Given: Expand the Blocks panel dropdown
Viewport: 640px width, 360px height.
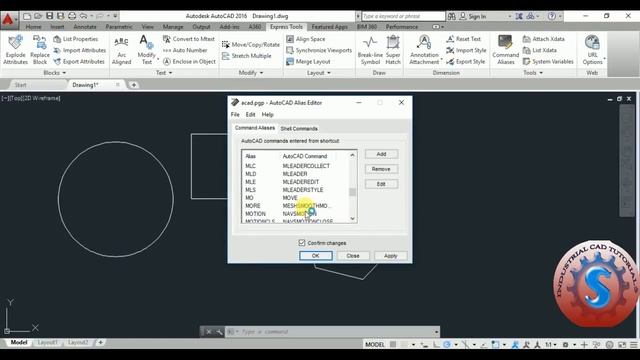Looking at the screenshot, I should [54, 73].
